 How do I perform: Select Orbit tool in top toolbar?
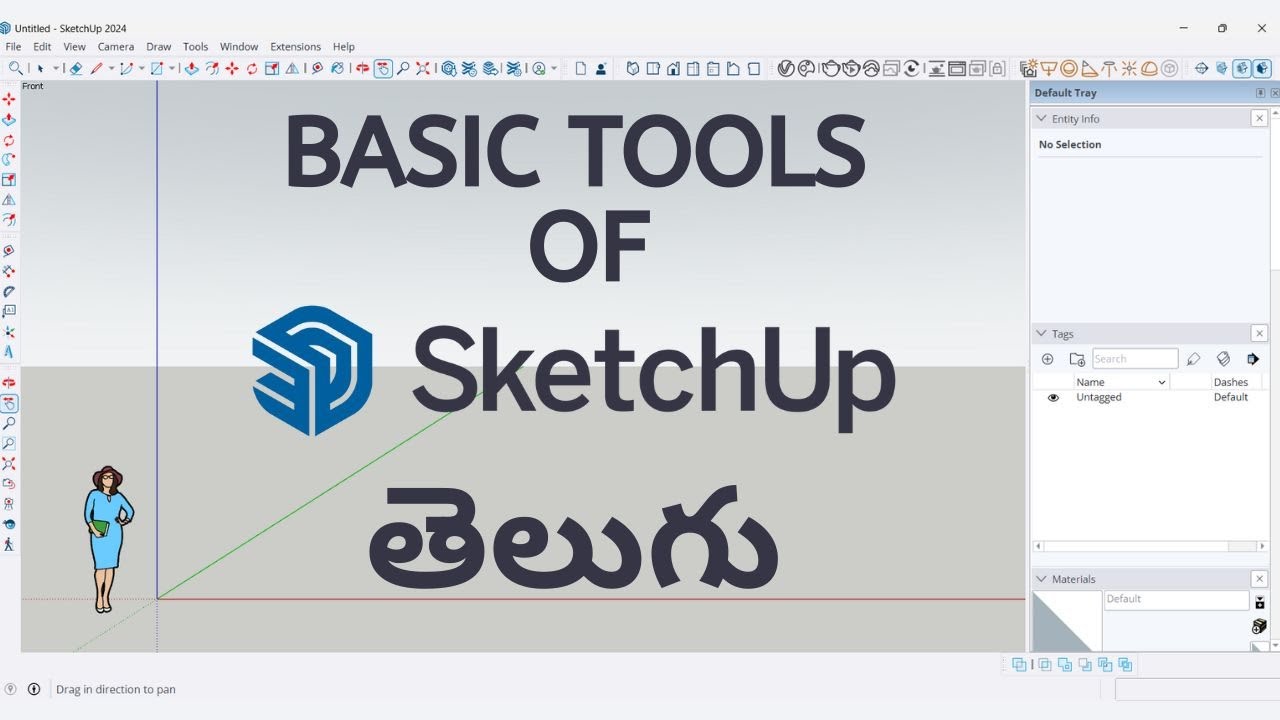pyautogui.click(x=361, y=69)
